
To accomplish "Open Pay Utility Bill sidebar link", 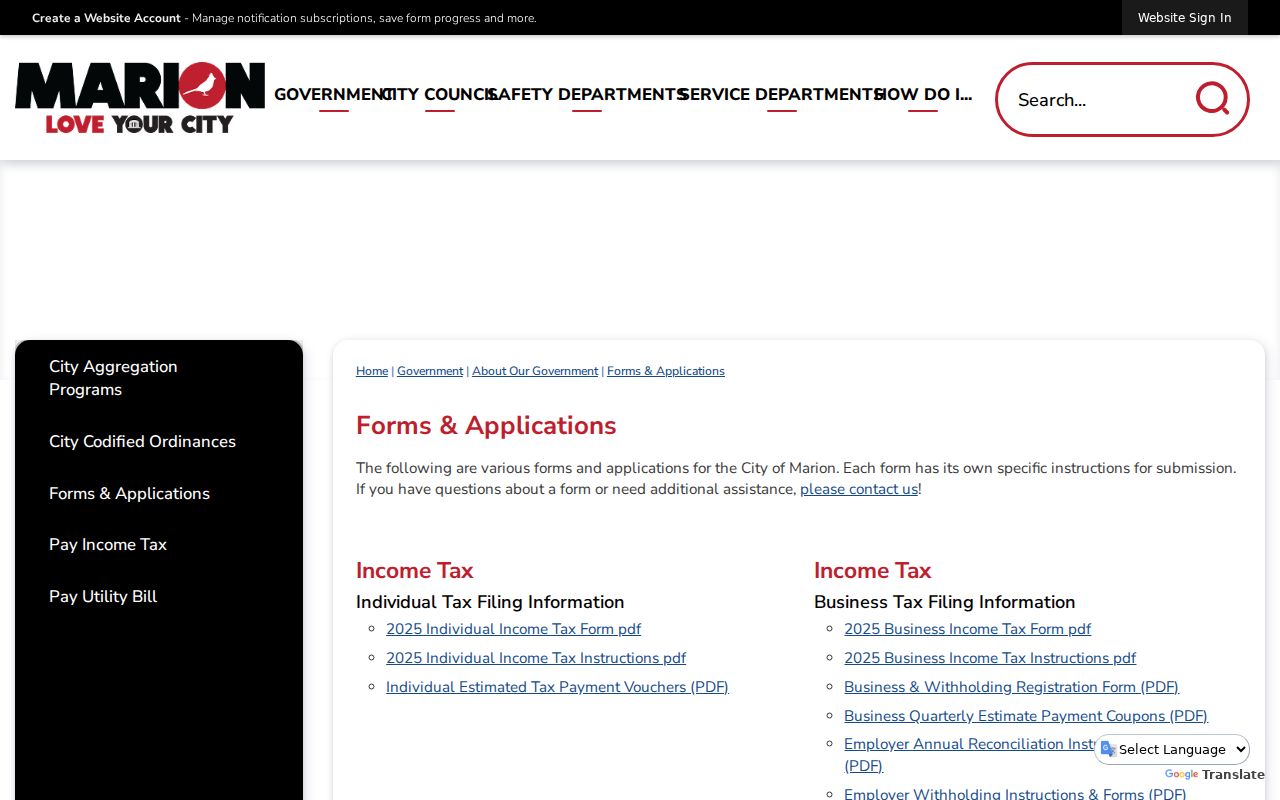I will pyautogui.click(x=103, y=597).
